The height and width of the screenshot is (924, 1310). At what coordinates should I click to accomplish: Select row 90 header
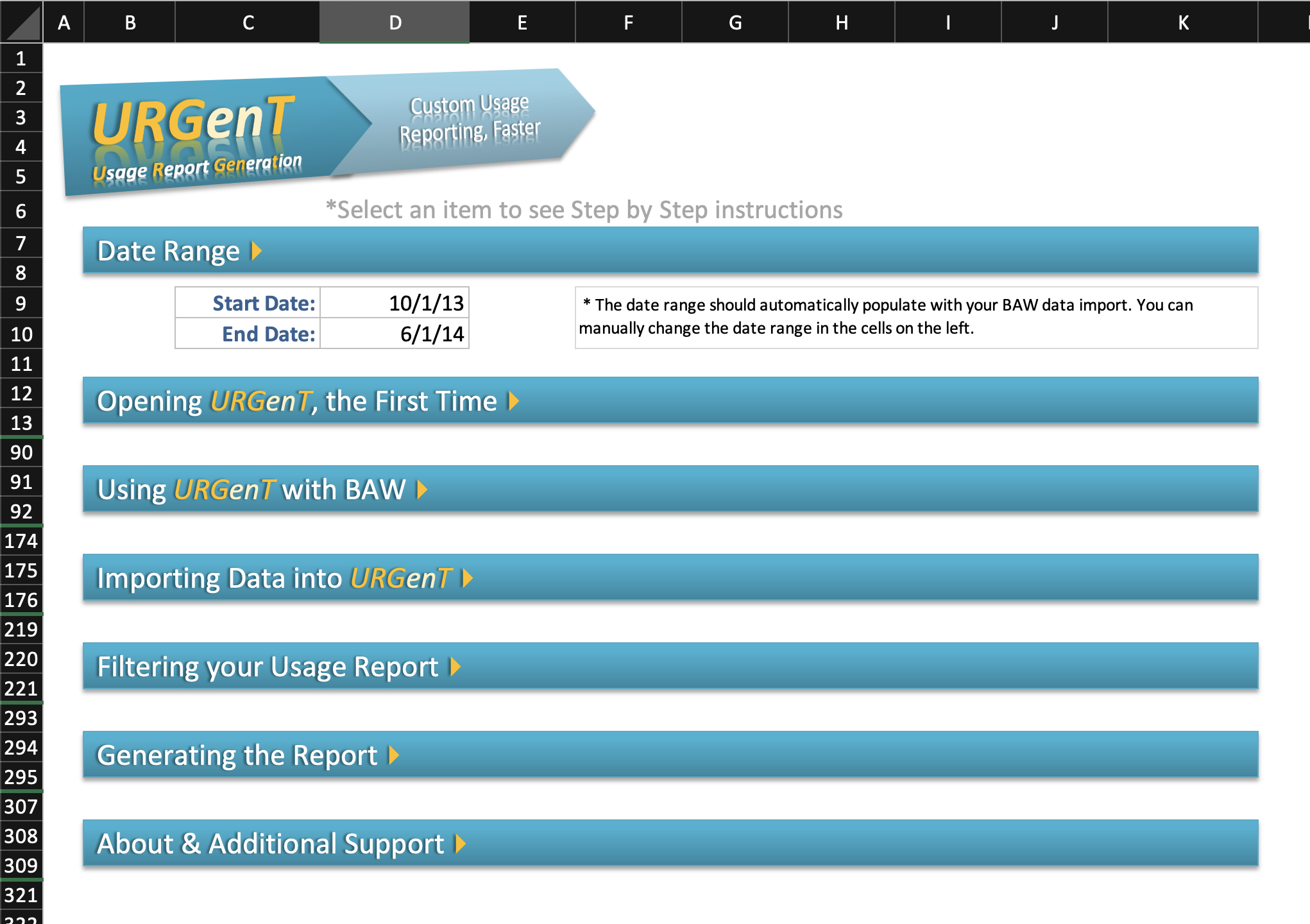pyautogui.click(x=21, y=452)
